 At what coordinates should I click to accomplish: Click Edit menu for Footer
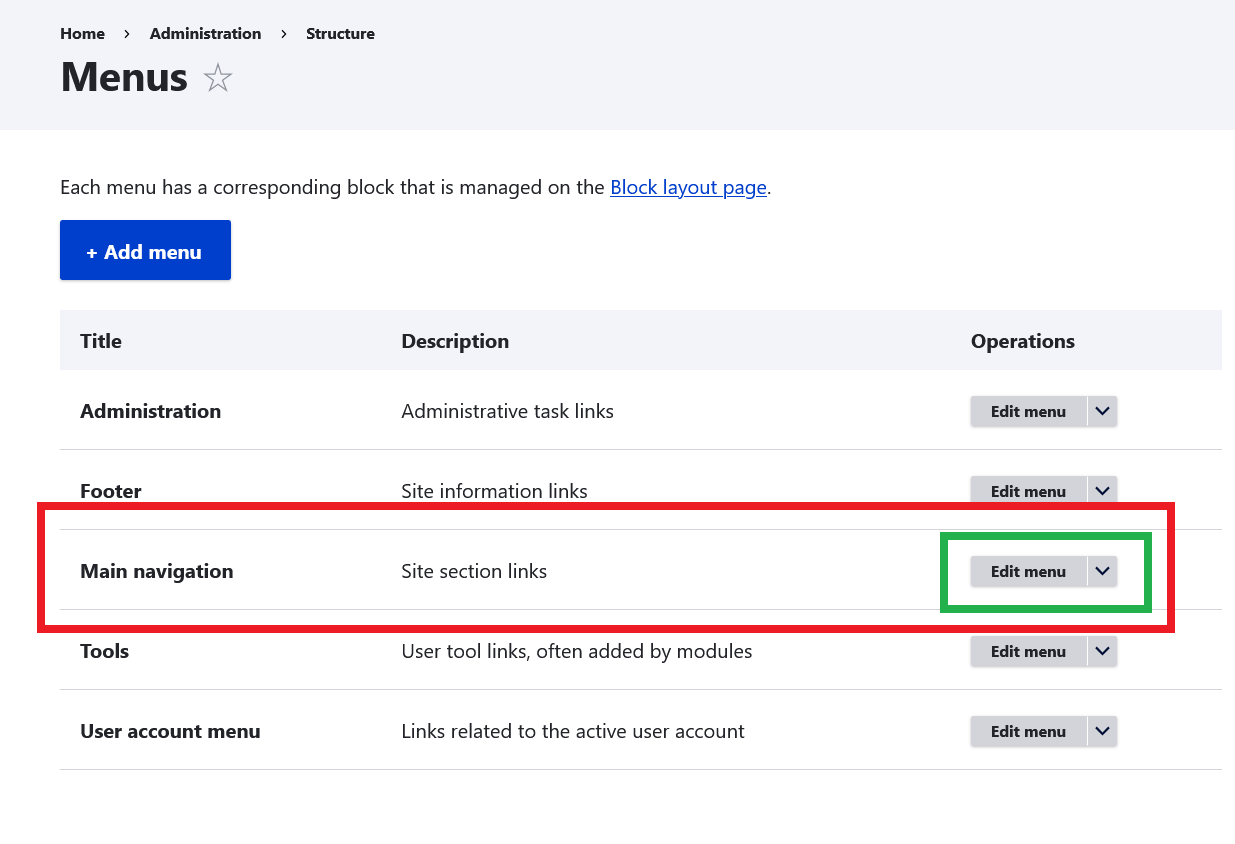coord(1027,491)
